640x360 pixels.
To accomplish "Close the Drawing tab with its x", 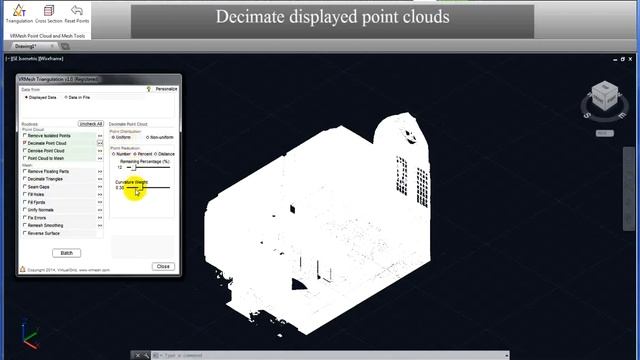I will click(52, 46).
